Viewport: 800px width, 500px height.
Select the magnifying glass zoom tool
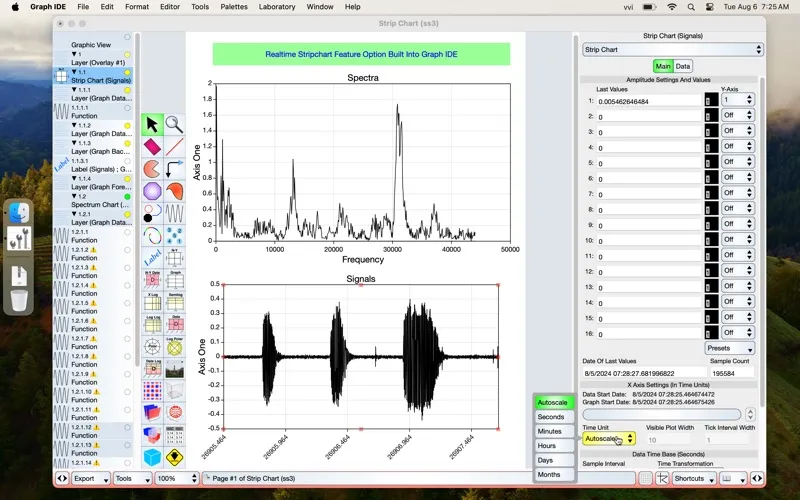174,124
